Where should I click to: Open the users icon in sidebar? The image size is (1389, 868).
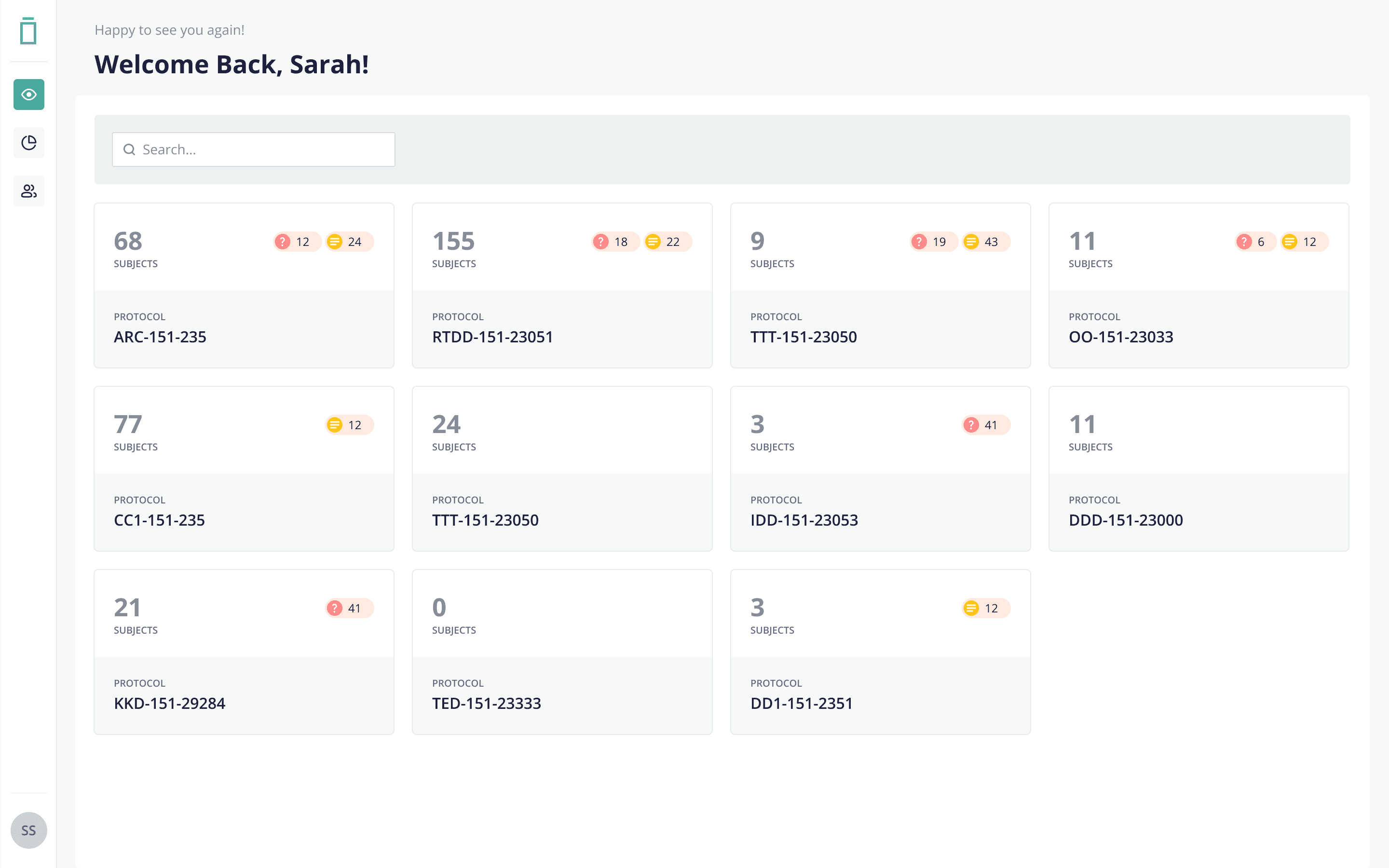pos(29,190)
